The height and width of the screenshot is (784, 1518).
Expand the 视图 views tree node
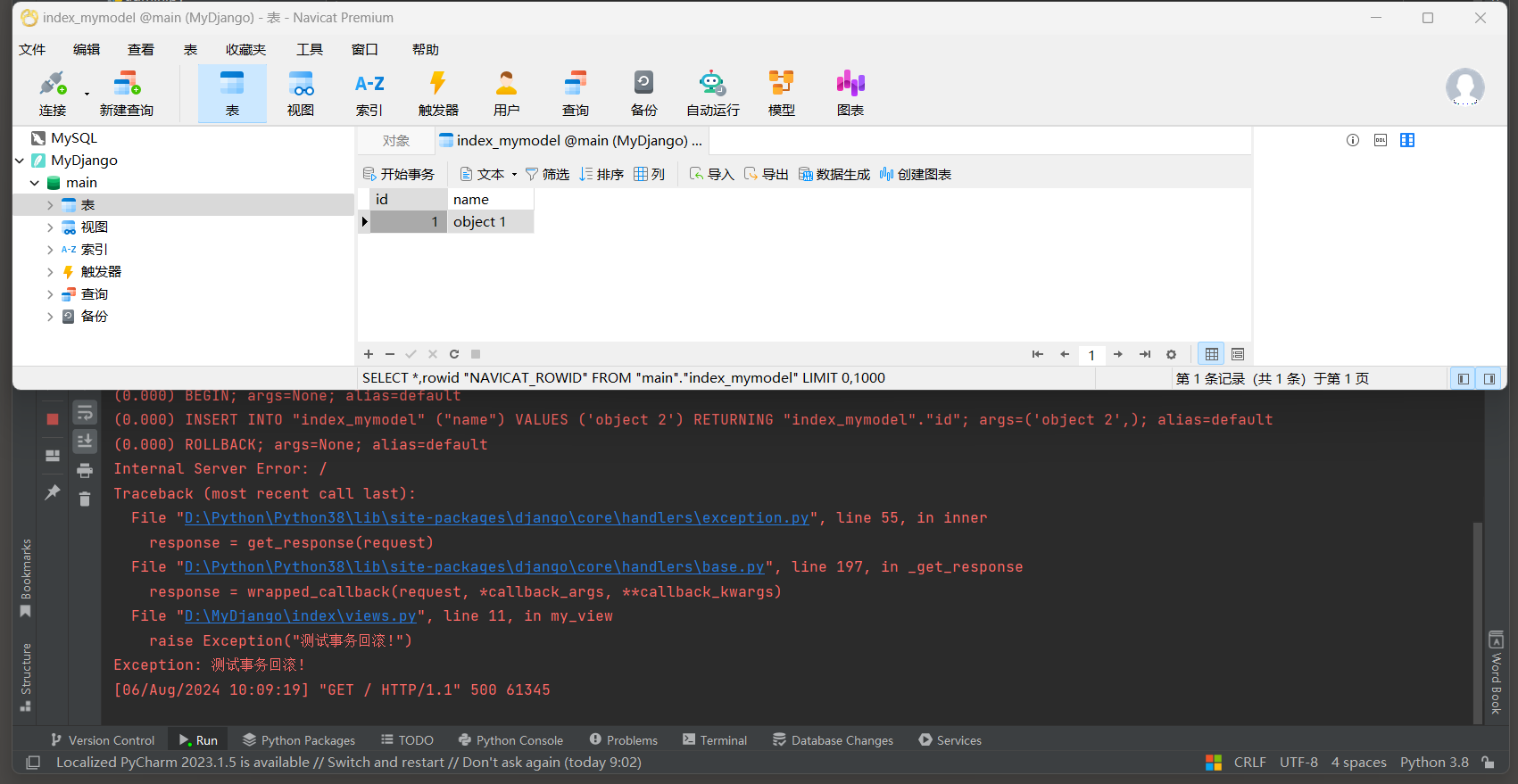coord(50,227)
